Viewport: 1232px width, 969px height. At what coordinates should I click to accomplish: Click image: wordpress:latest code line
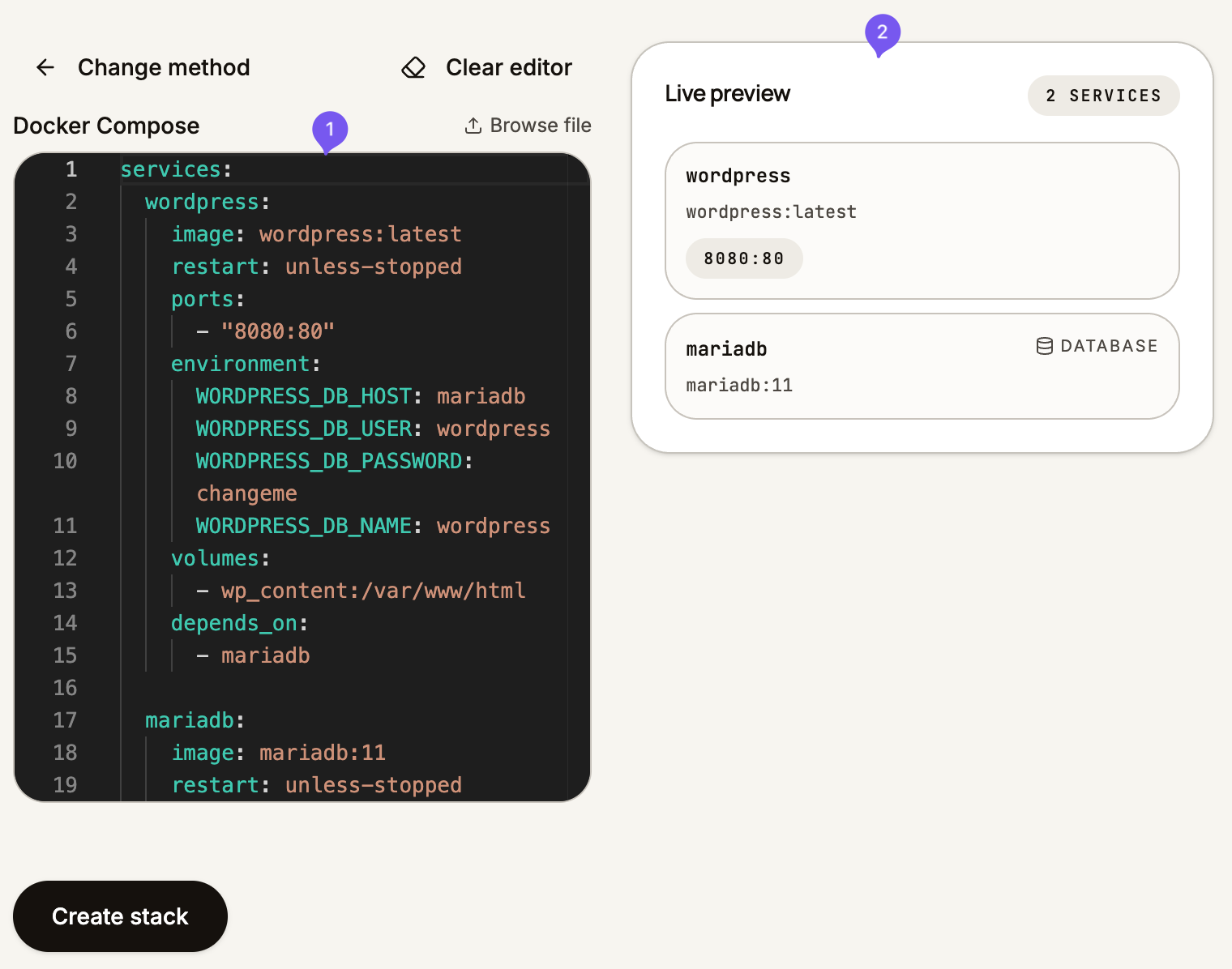[x=316, y=234]
